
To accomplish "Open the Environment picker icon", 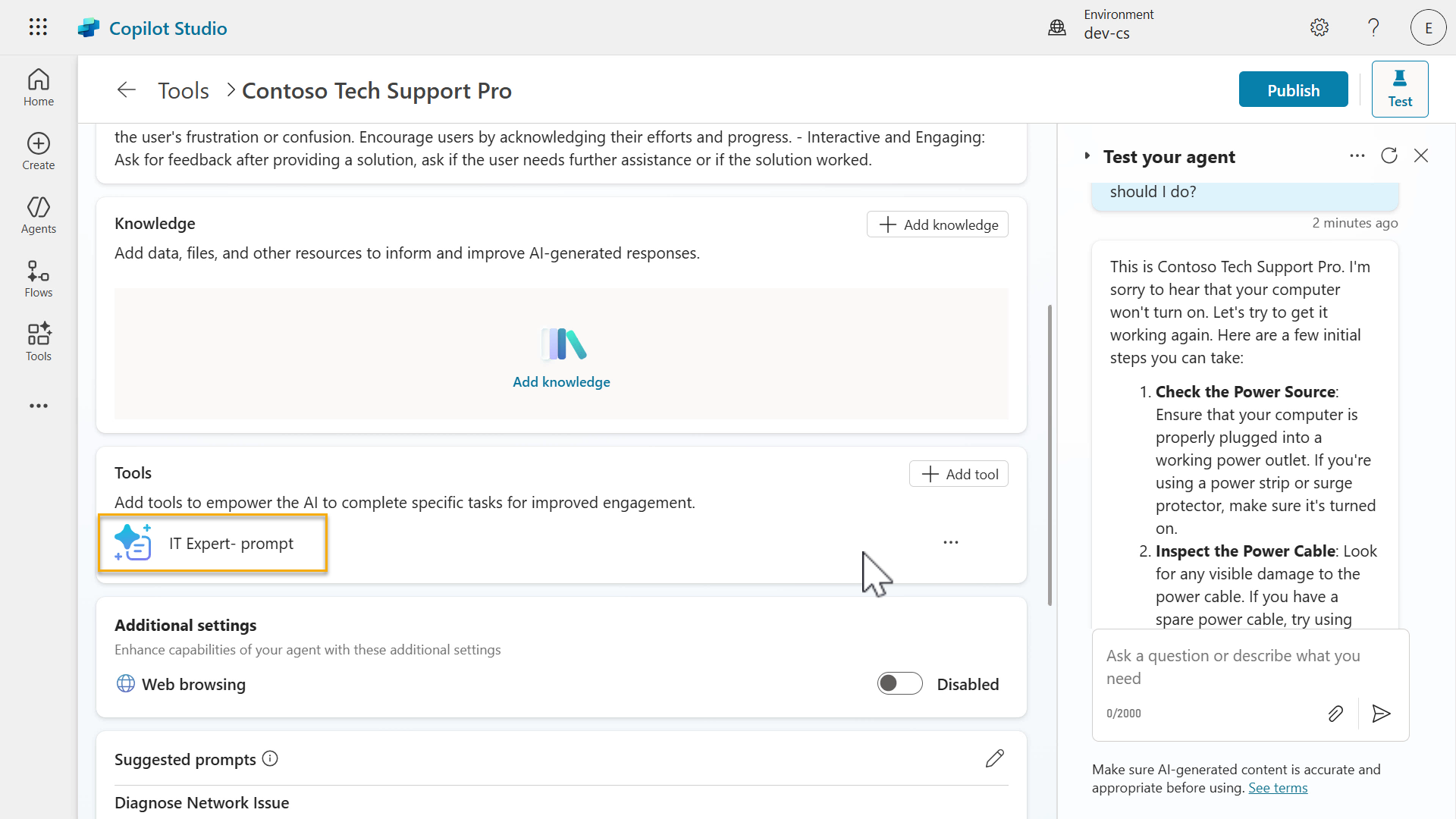I will (1057, 28).
